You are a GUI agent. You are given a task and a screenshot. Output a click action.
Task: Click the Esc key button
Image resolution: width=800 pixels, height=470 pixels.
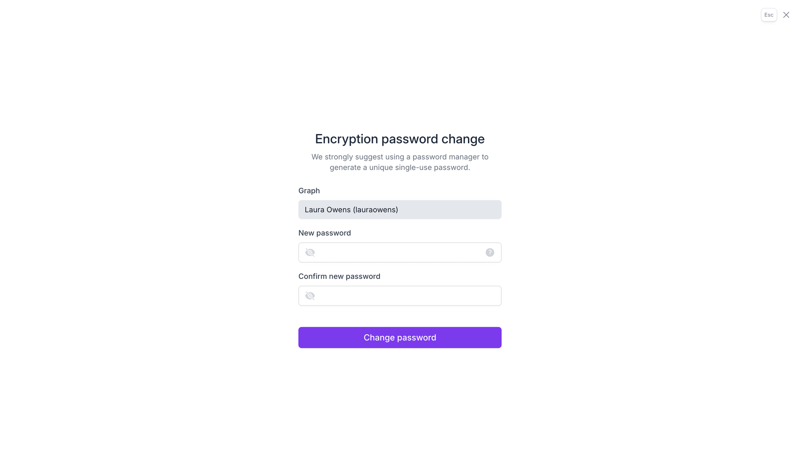point(769,15)
